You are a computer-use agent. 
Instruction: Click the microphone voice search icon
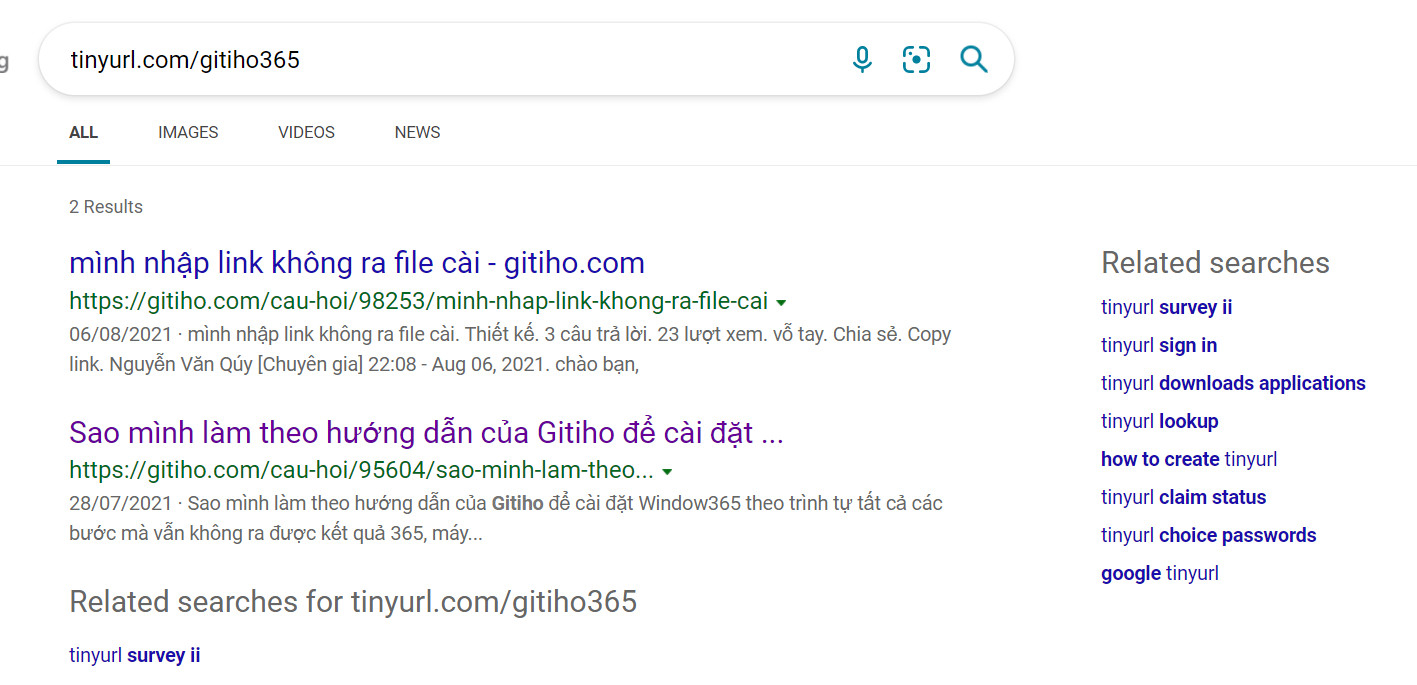coord(862,60)
